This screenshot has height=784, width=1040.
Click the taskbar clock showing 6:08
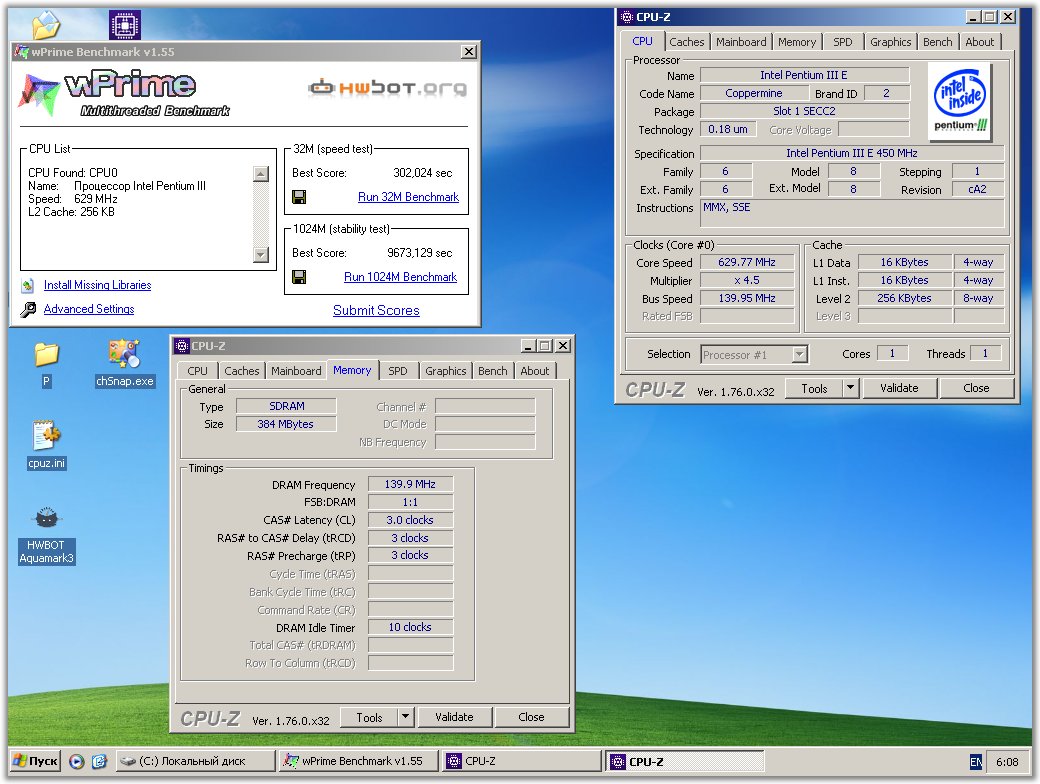coord(1007,762)
